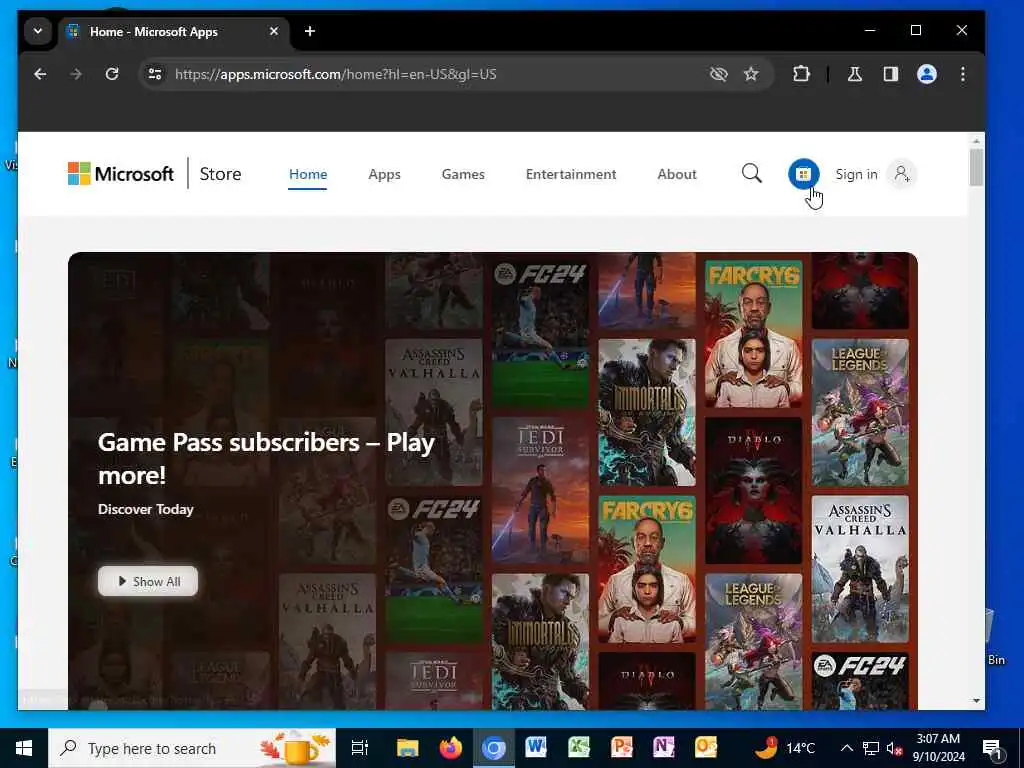The image size is (1024, 768).
Task: Toggle the browser side panel icon
Action: click(x=891, y=74)
